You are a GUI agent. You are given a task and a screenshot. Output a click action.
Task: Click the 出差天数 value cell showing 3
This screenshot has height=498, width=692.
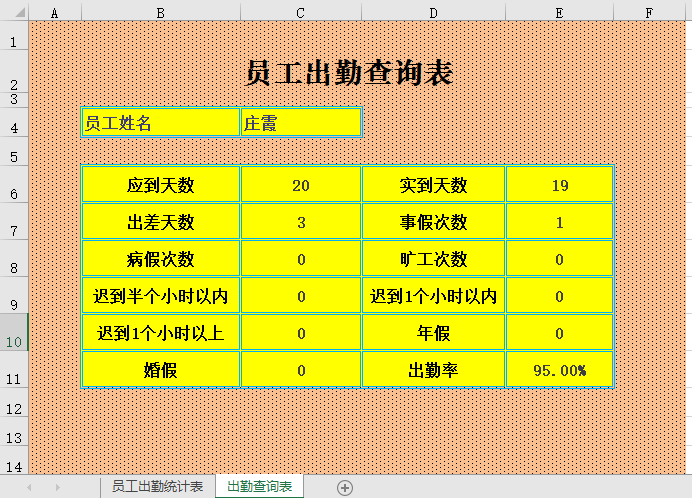click(x=300, y=222)
